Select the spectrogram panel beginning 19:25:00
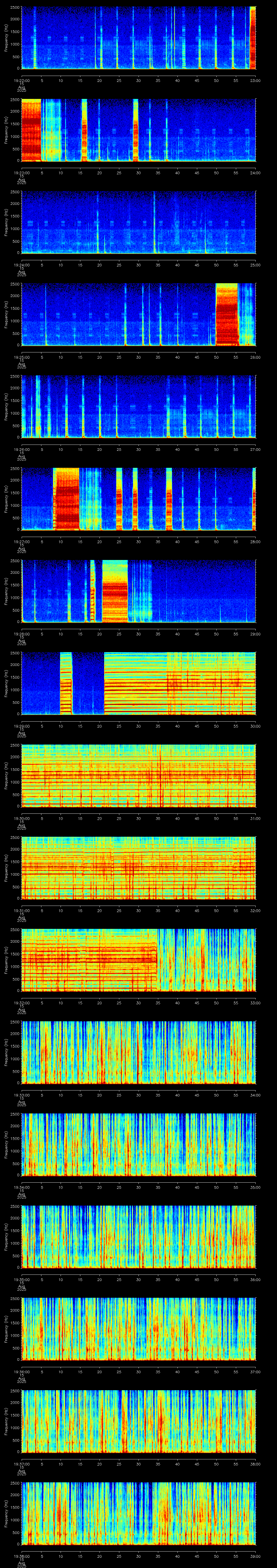The image size is (277, 1568). 138,315
